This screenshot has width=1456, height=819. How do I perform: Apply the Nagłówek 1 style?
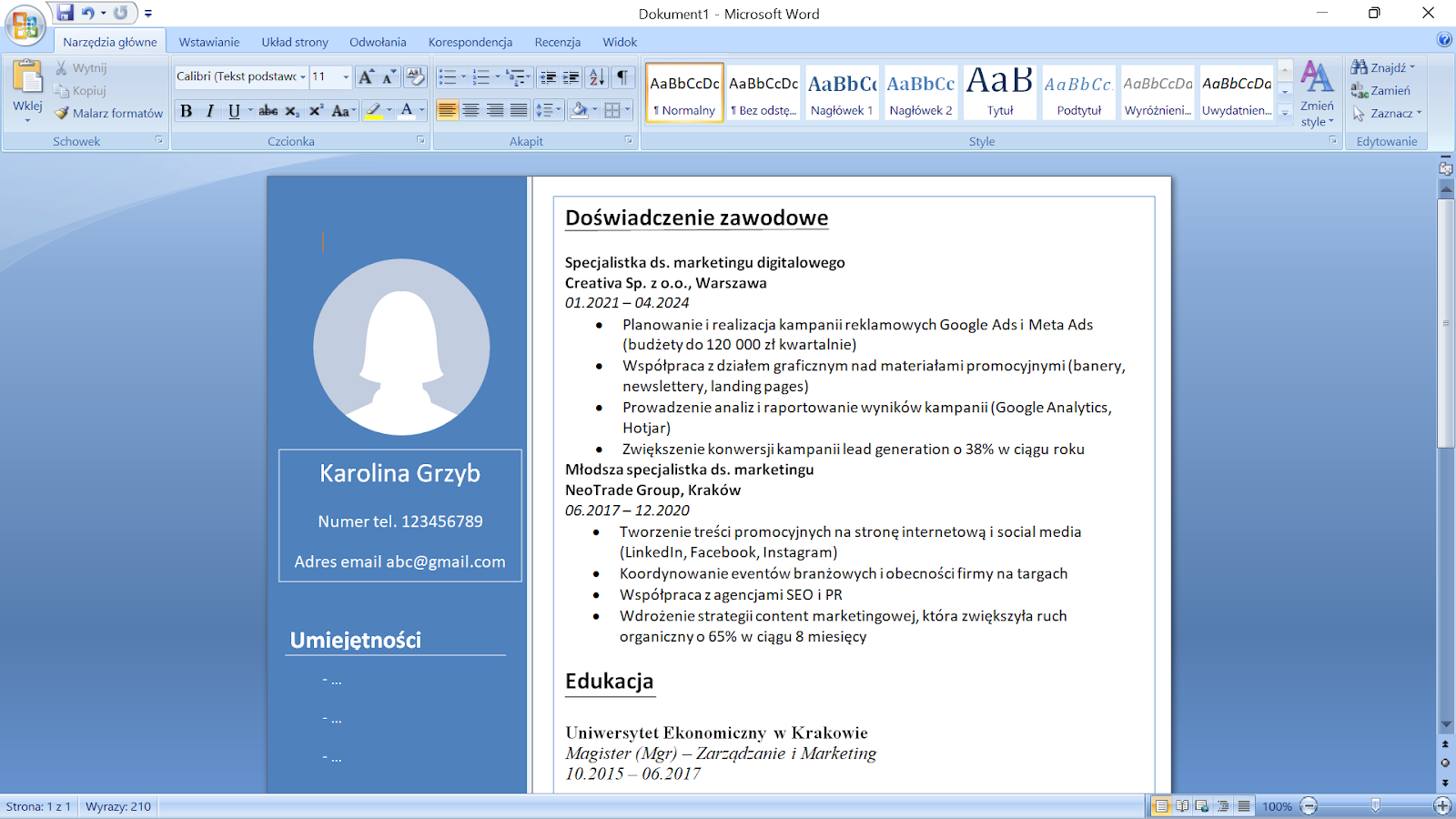[842, 93]
